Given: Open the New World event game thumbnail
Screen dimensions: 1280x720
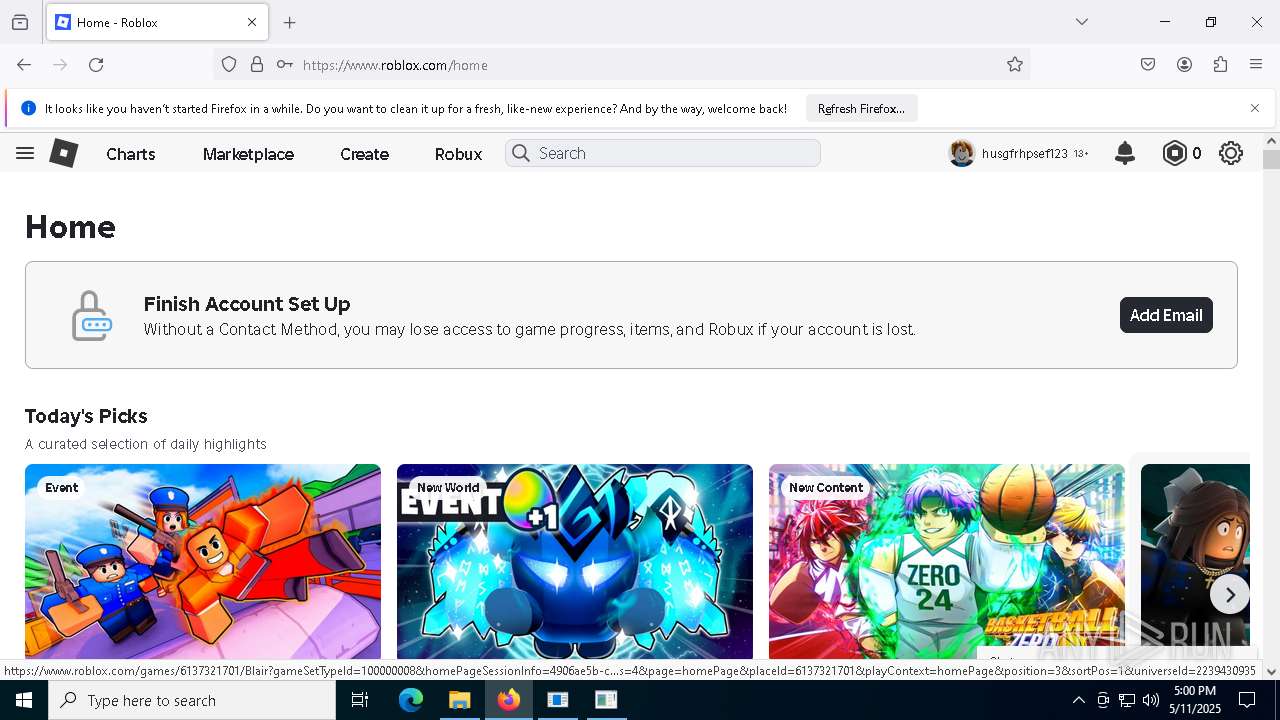Looking at the screenshot, I should 575,562.
